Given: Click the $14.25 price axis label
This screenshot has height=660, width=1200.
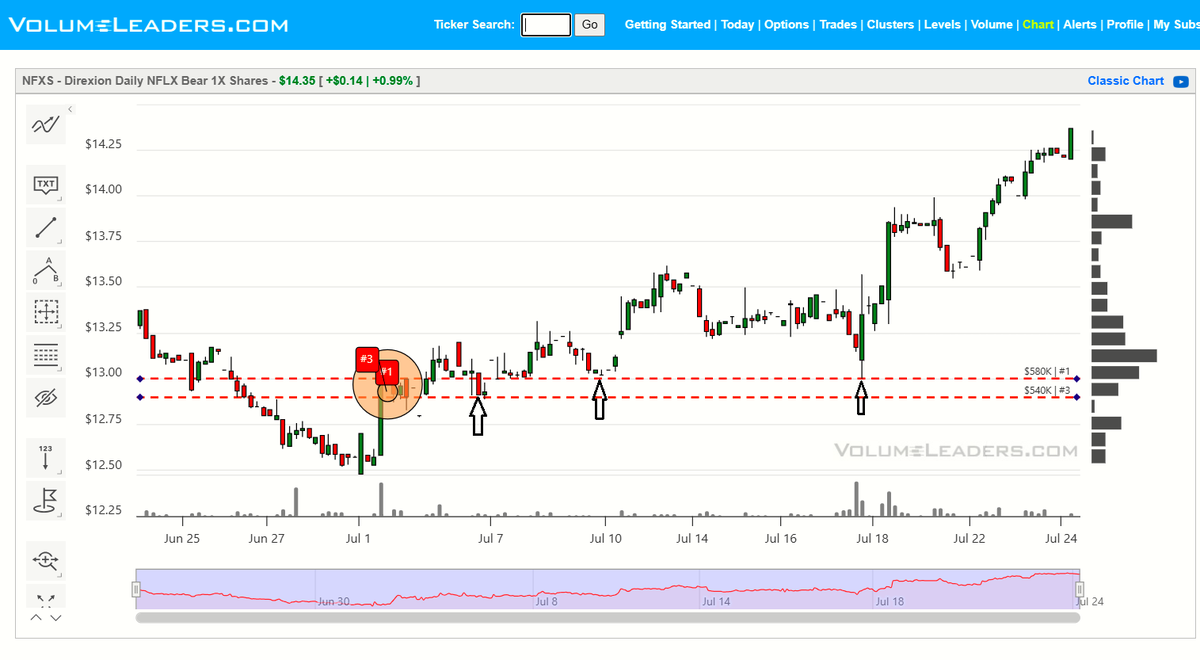Looking at the screenshot, I should (103, 144).
